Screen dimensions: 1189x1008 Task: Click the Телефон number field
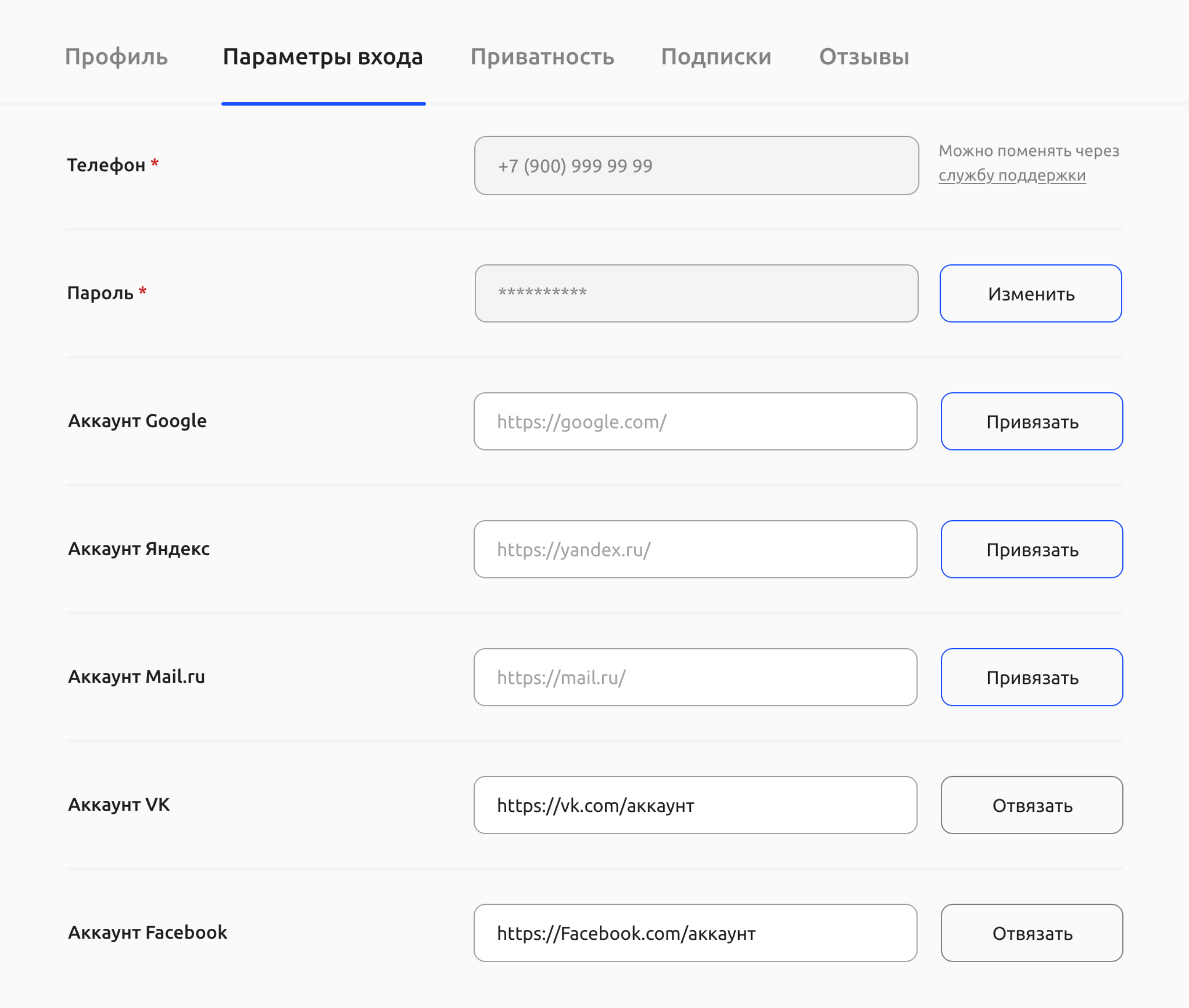click(x=696, y=166)
